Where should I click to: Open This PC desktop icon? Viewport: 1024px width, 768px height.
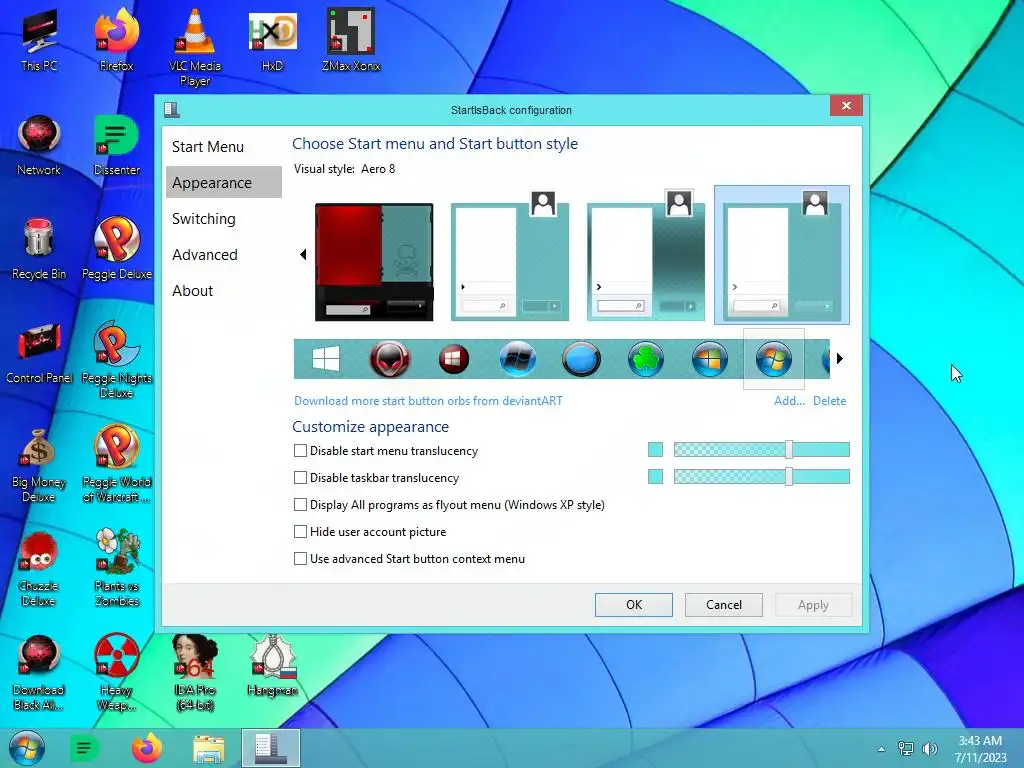[x=39, y=40]
